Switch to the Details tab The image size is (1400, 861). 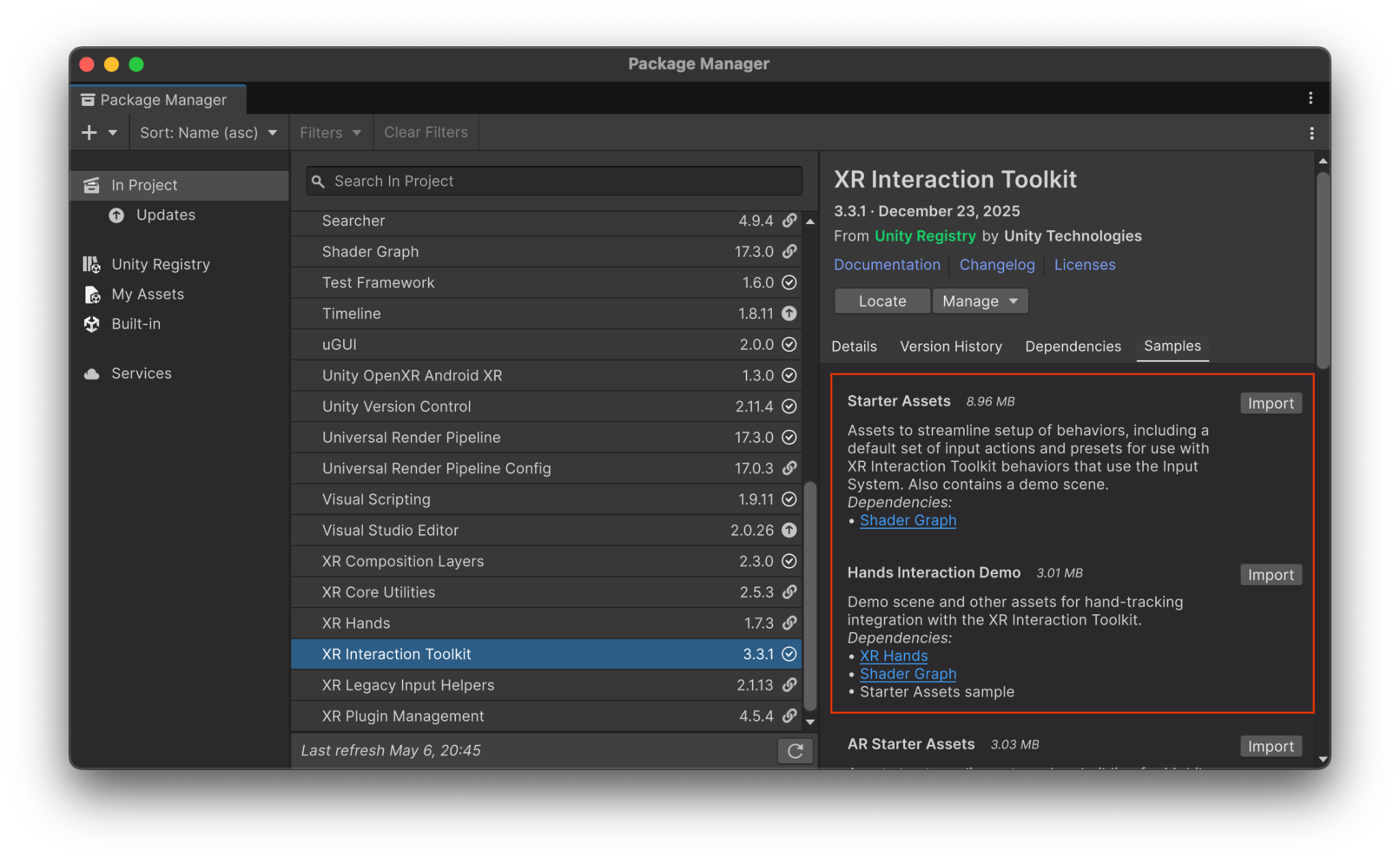854,346
